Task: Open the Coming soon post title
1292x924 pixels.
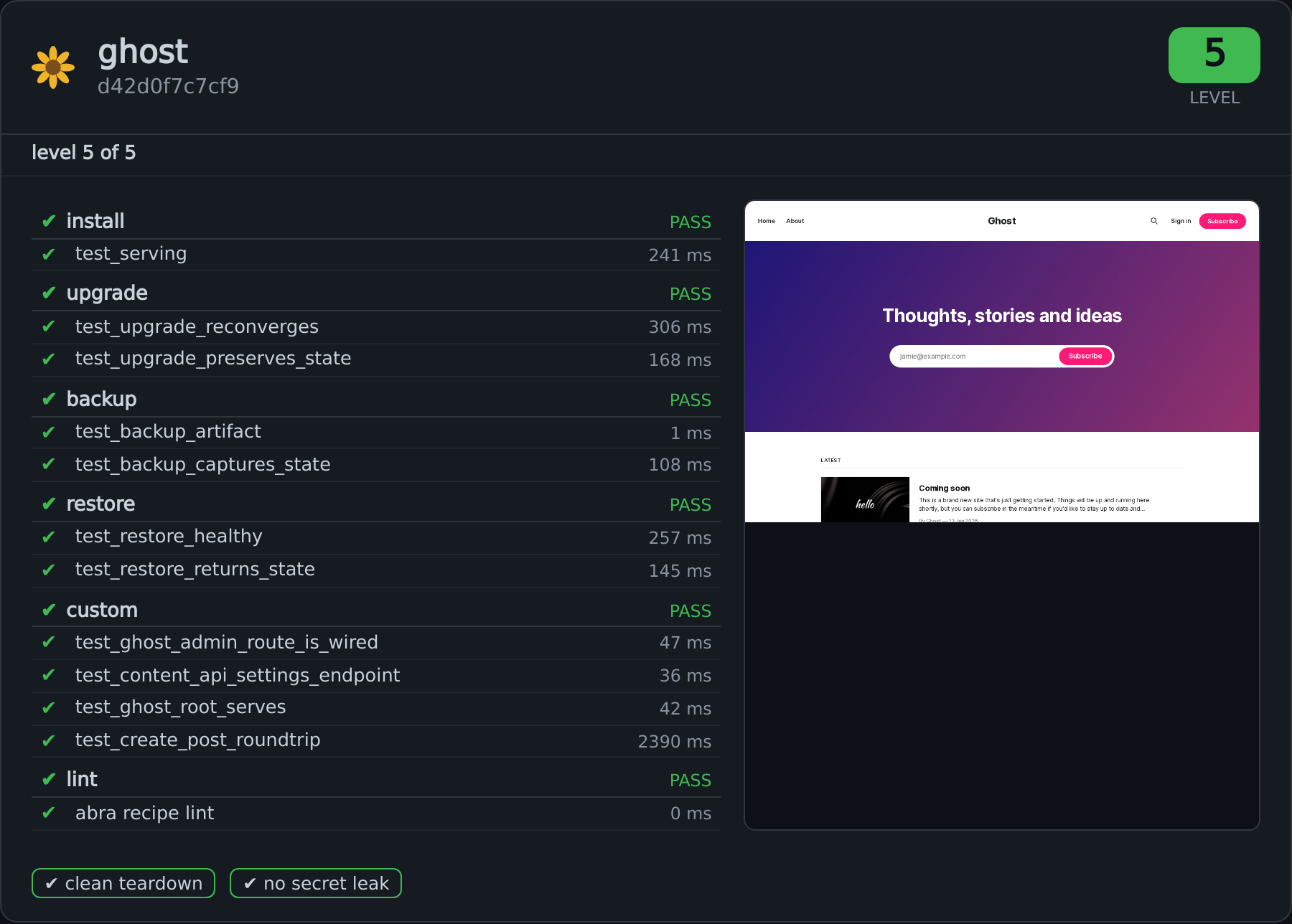Action: [x=945, y=489]
